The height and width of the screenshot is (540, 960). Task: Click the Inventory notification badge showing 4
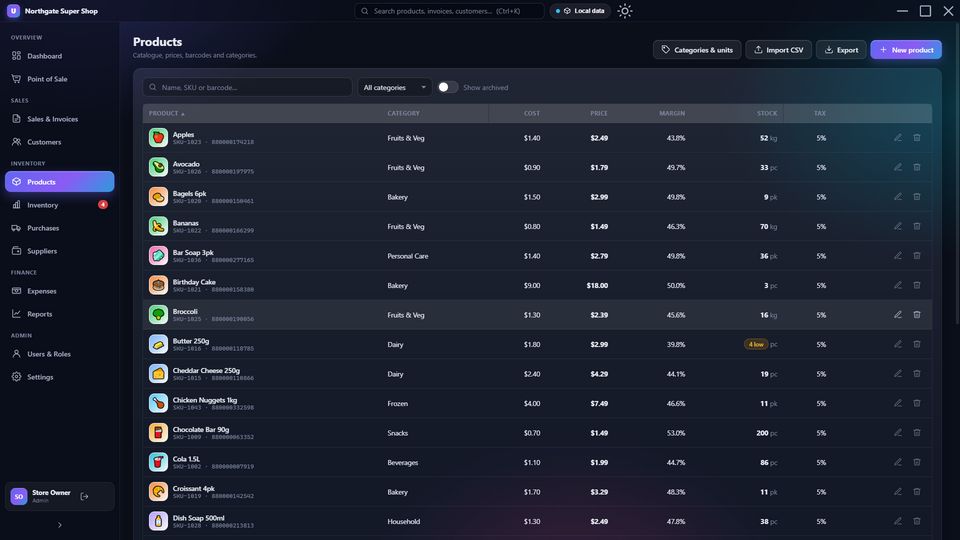click(103, 204)
